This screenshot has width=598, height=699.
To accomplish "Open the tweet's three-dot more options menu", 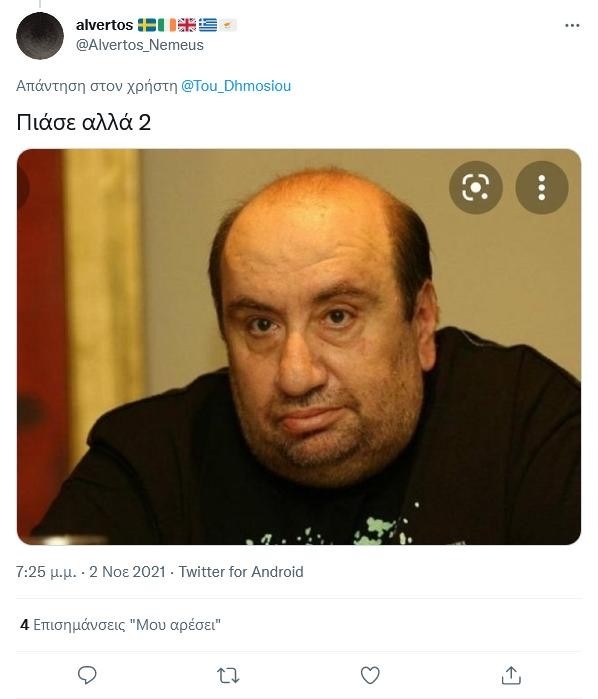I will [x=572, y=25].
